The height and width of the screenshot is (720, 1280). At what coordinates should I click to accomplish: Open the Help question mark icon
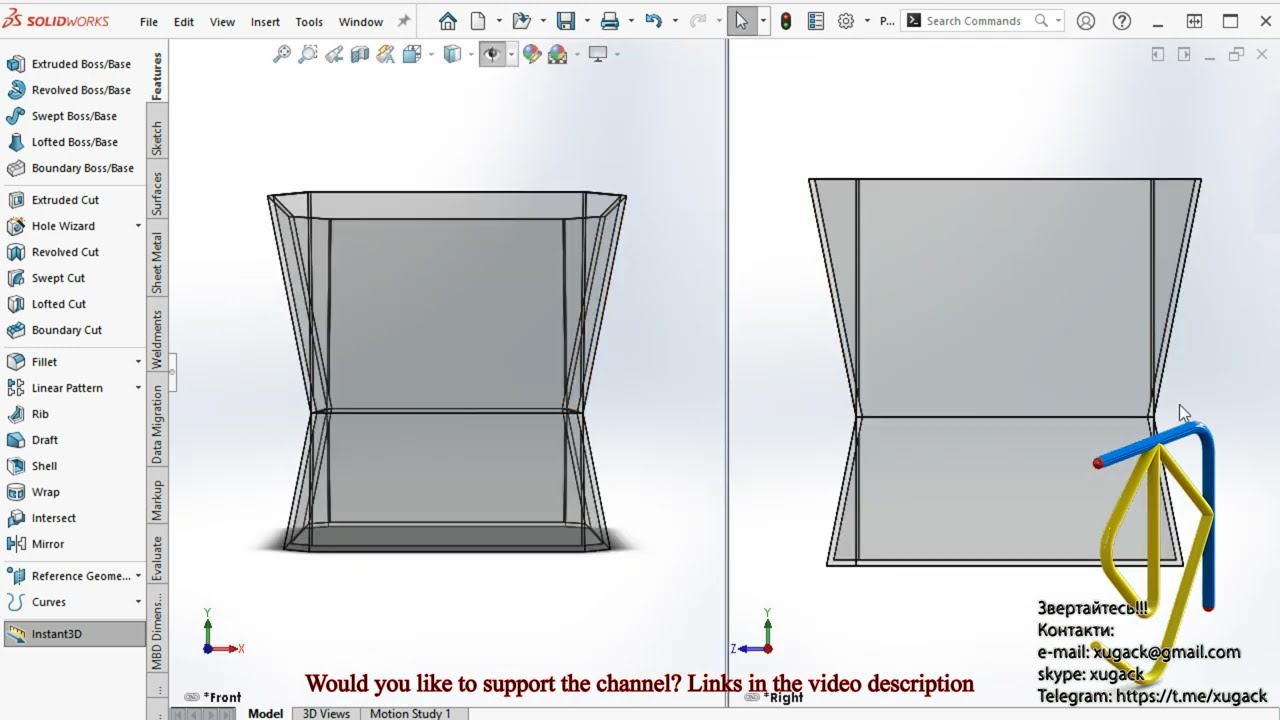(1122, 21)
